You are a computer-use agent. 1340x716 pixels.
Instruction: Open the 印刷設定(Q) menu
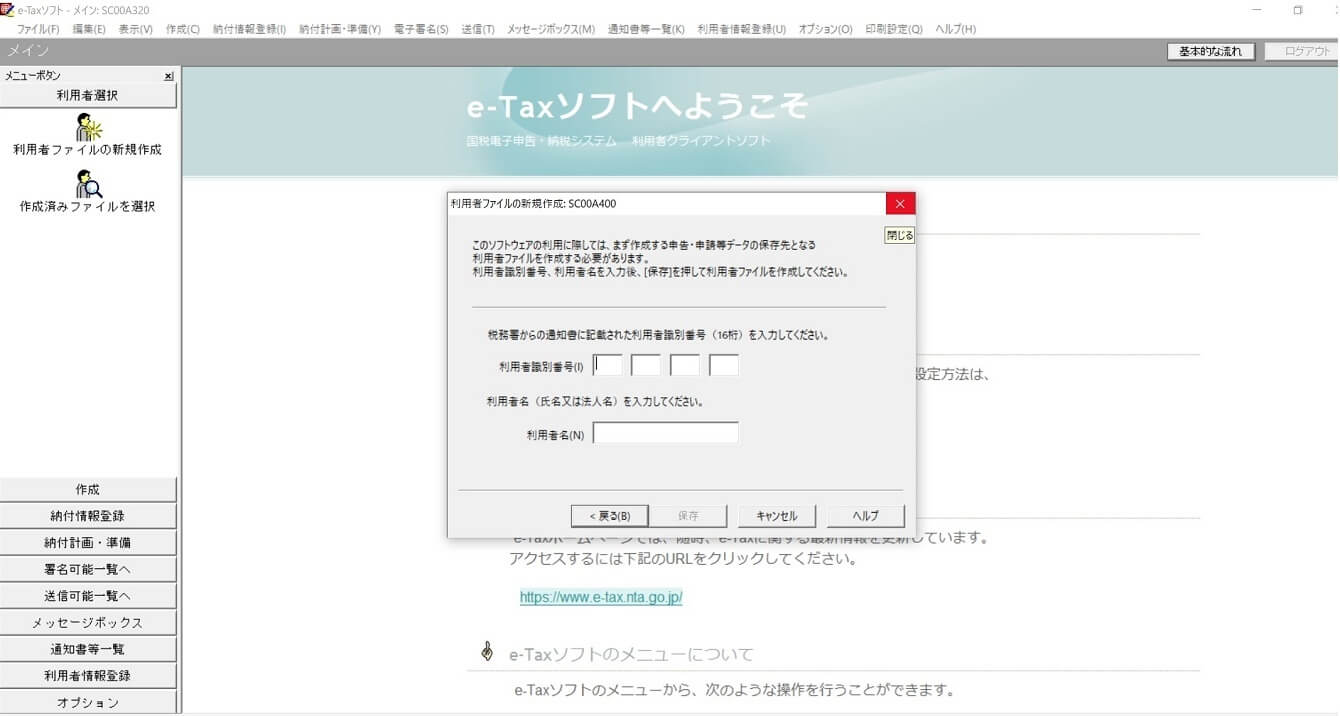[894, 29]
